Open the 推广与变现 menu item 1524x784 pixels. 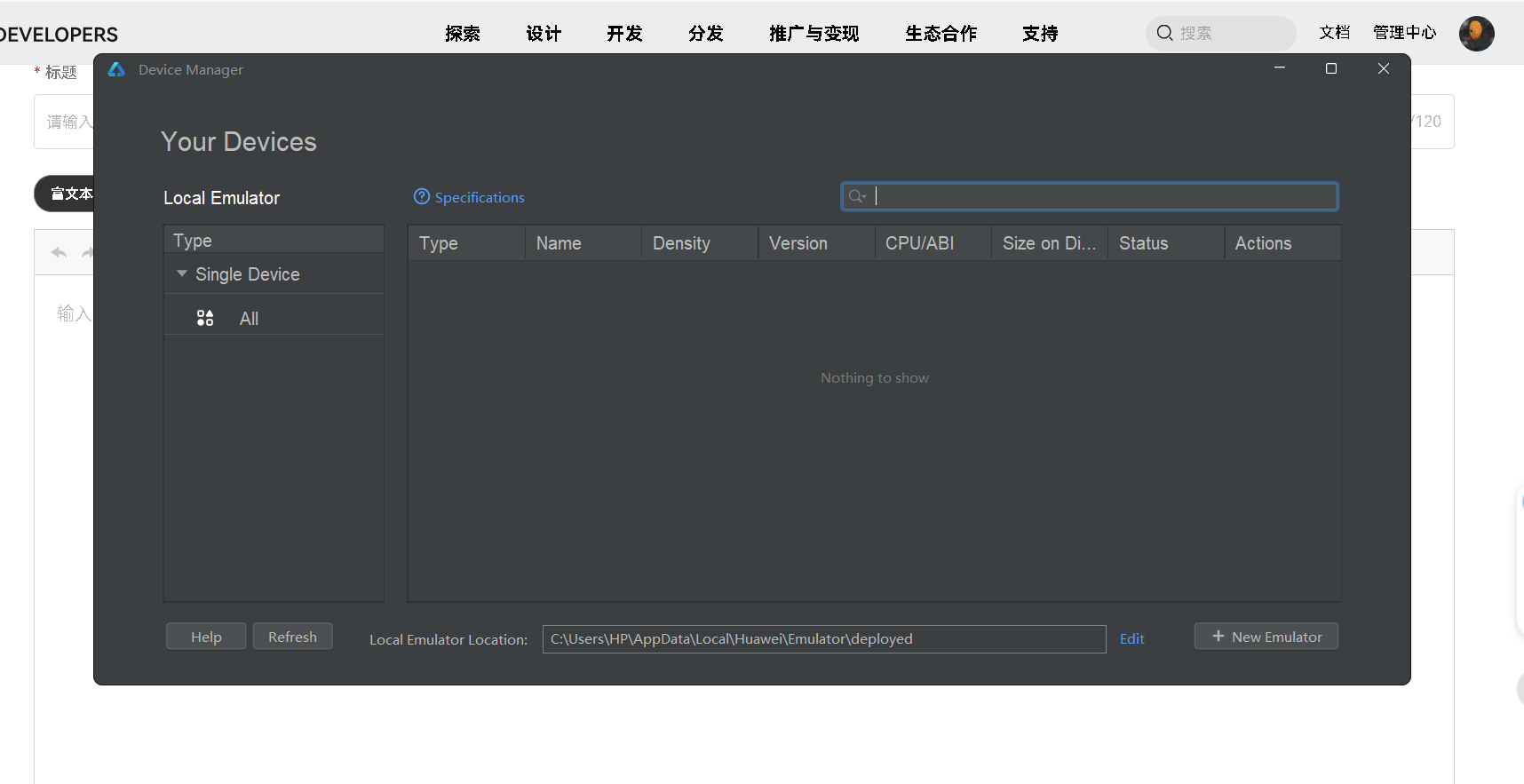point(814,34)
